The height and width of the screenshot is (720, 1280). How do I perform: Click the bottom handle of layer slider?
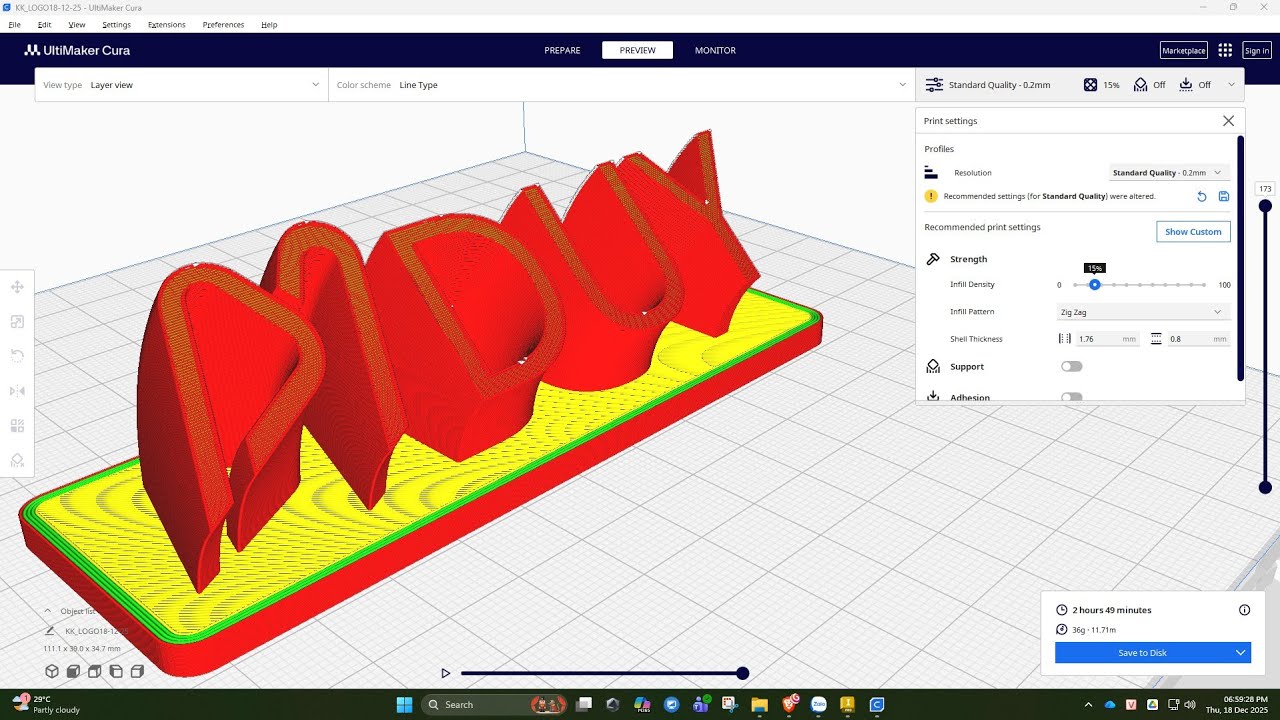click(1265, 488)
